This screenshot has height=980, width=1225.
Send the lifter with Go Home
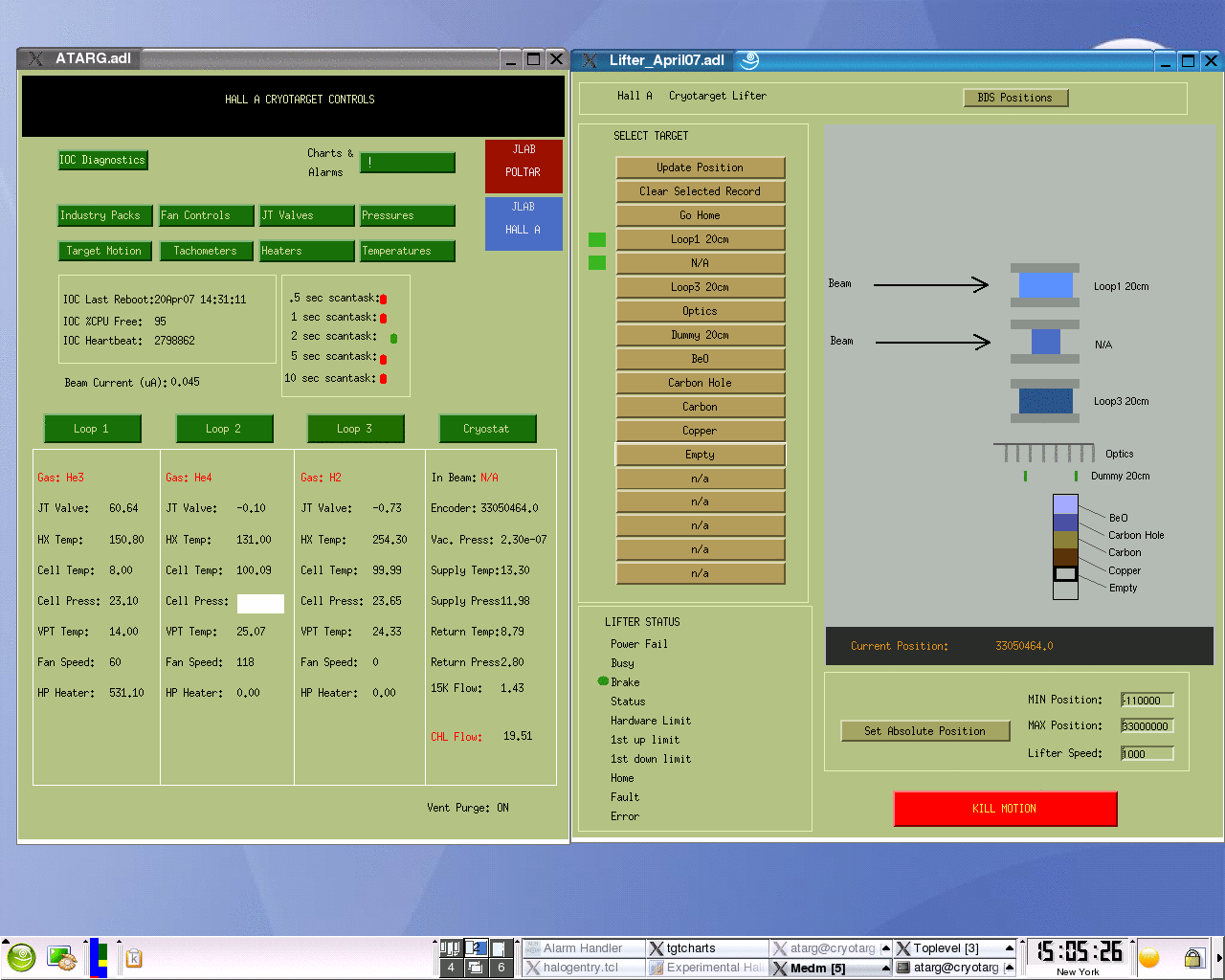[701, 215]
